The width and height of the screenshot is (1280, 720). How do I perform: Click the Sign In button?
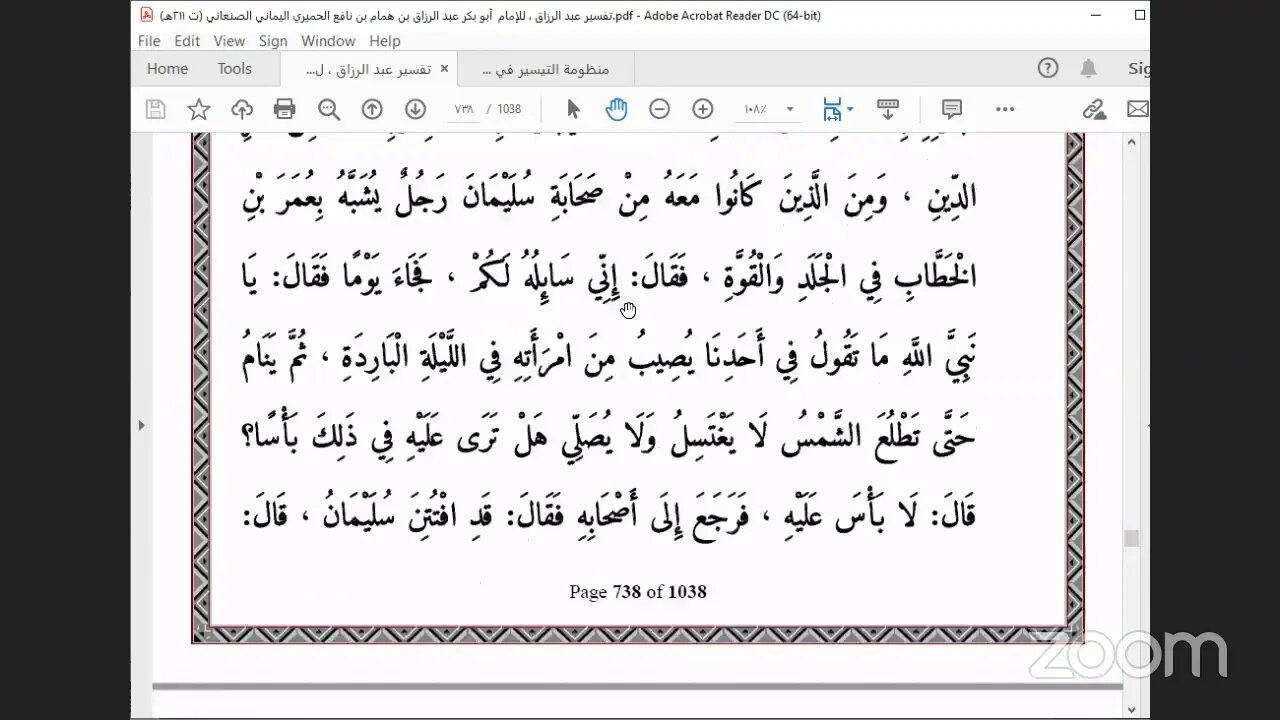pos(1138,68)
